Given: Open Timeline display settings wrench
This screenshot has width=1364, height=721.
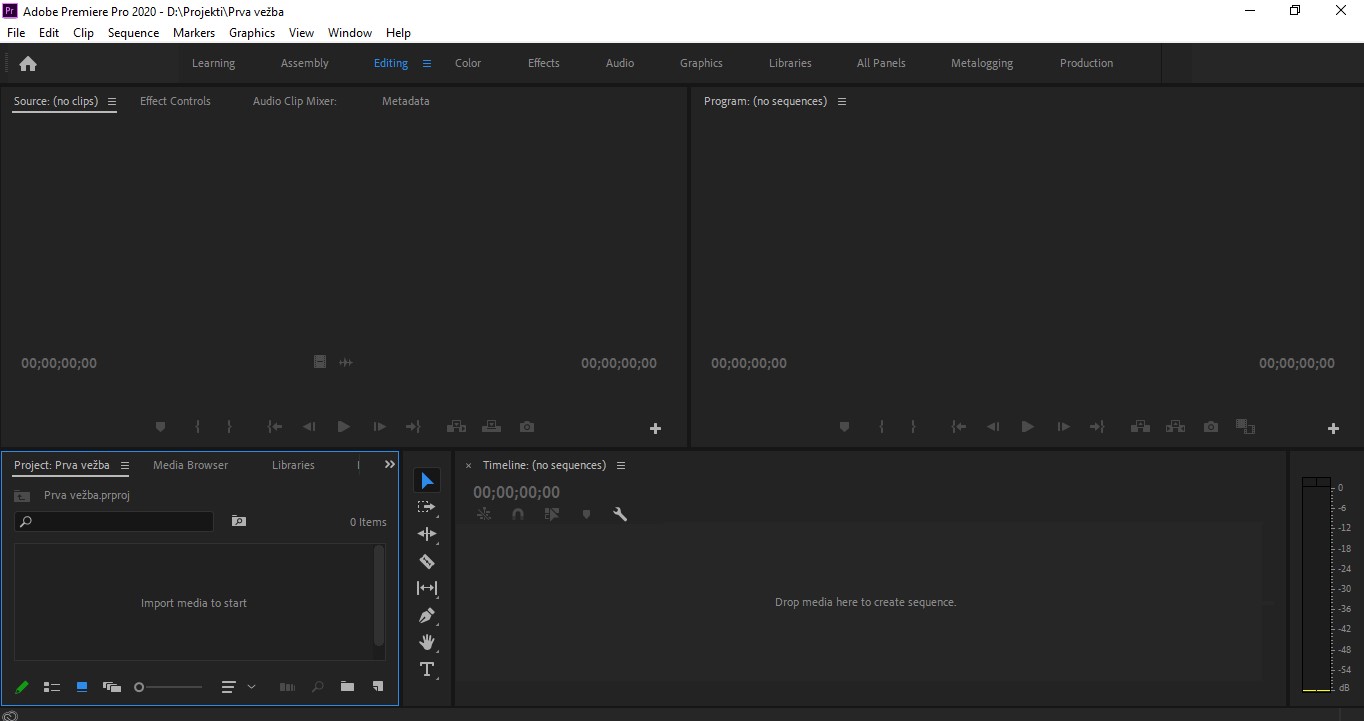Looking at the screenshot, I should pos(620,514).
